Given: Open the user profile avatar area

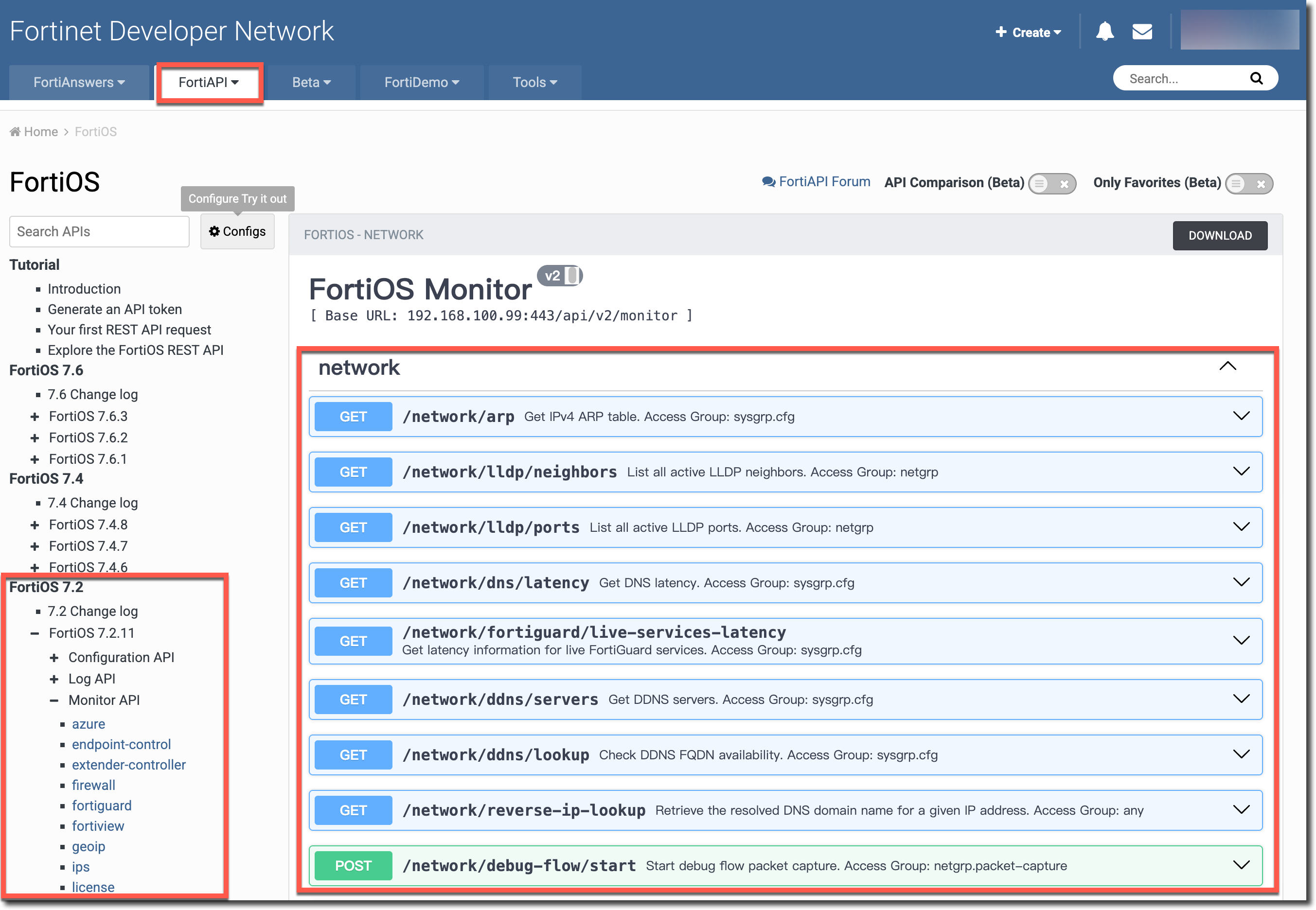Looking at the screenshot, I should coord(1239,30).
